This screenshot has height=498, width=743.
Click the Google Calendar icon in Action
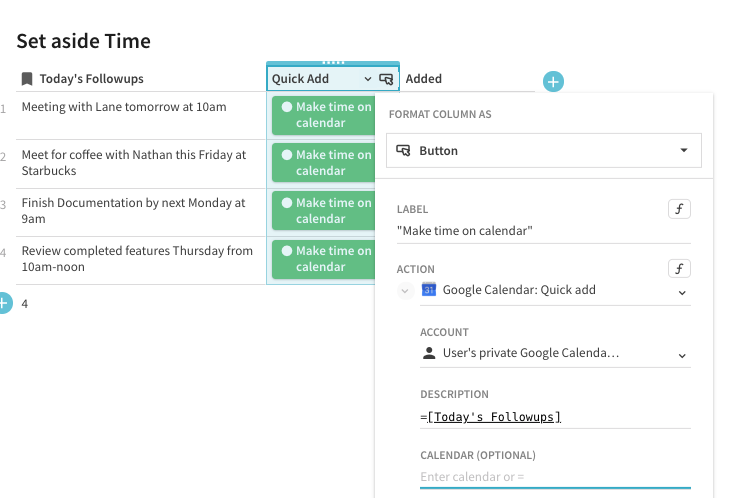point(429,290)
